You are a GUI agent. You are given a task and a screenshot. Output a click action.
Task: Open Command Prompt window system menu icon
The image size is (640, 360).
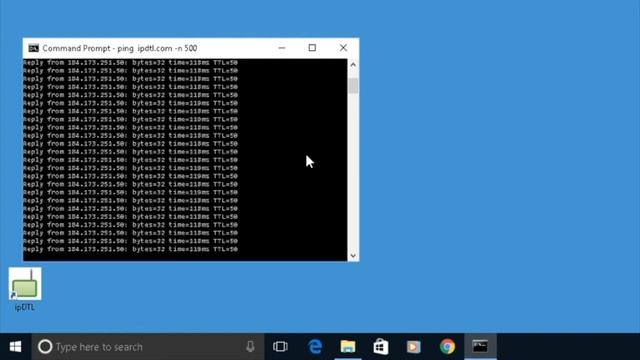pos(33,48)
